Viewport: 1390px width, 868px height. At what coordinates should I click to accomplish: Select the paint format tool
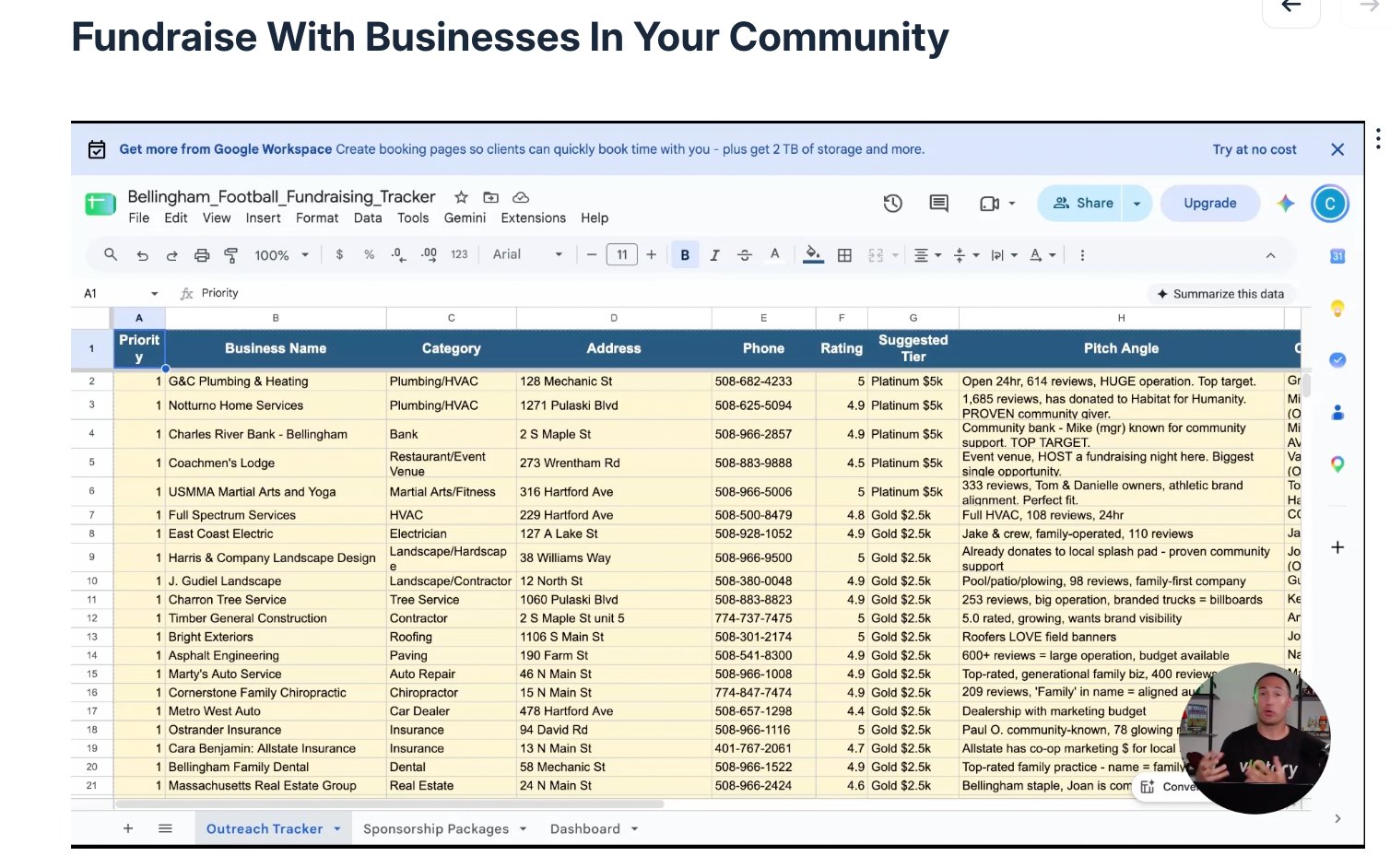coord(231,255)
